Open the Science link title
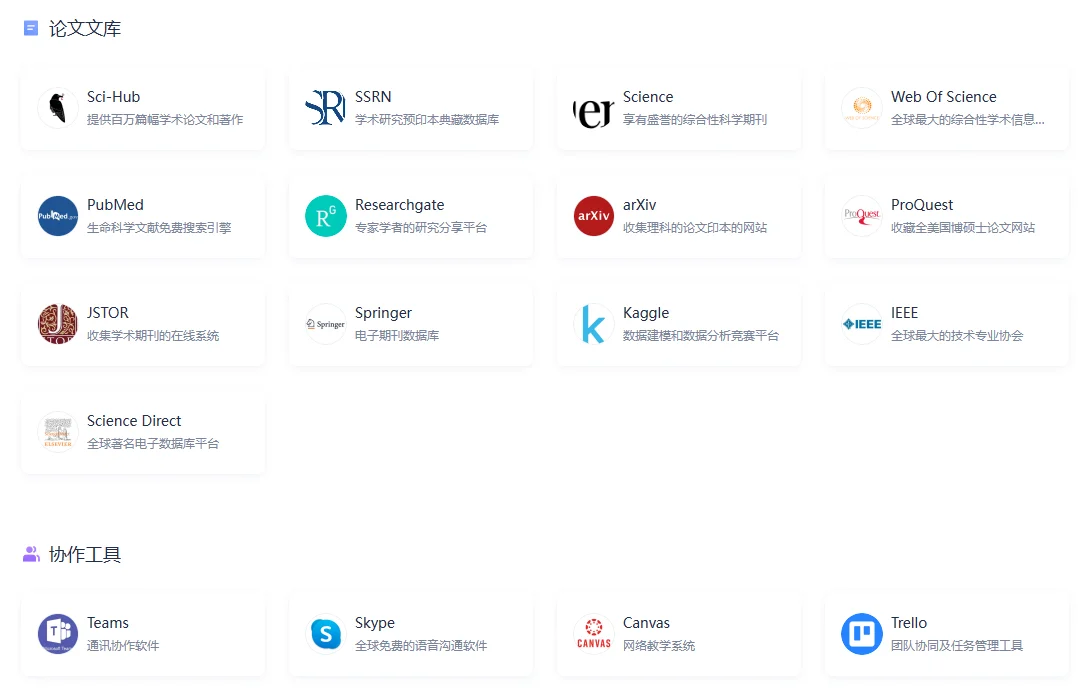 pos(648,97)
